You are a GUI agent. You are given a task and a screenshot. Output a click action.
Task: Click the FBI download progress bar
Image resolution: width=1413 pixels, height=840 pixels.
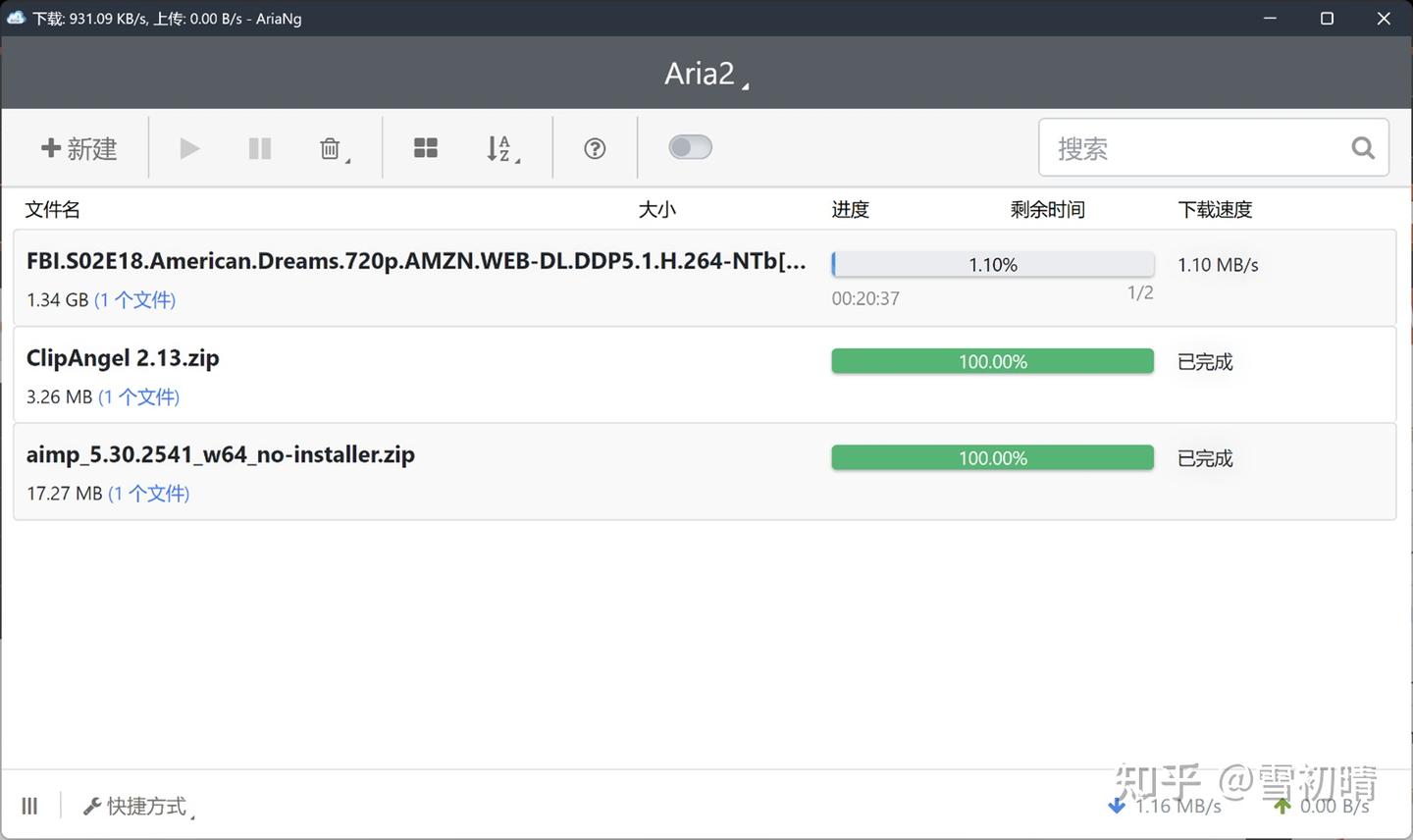tap(992, 263)
